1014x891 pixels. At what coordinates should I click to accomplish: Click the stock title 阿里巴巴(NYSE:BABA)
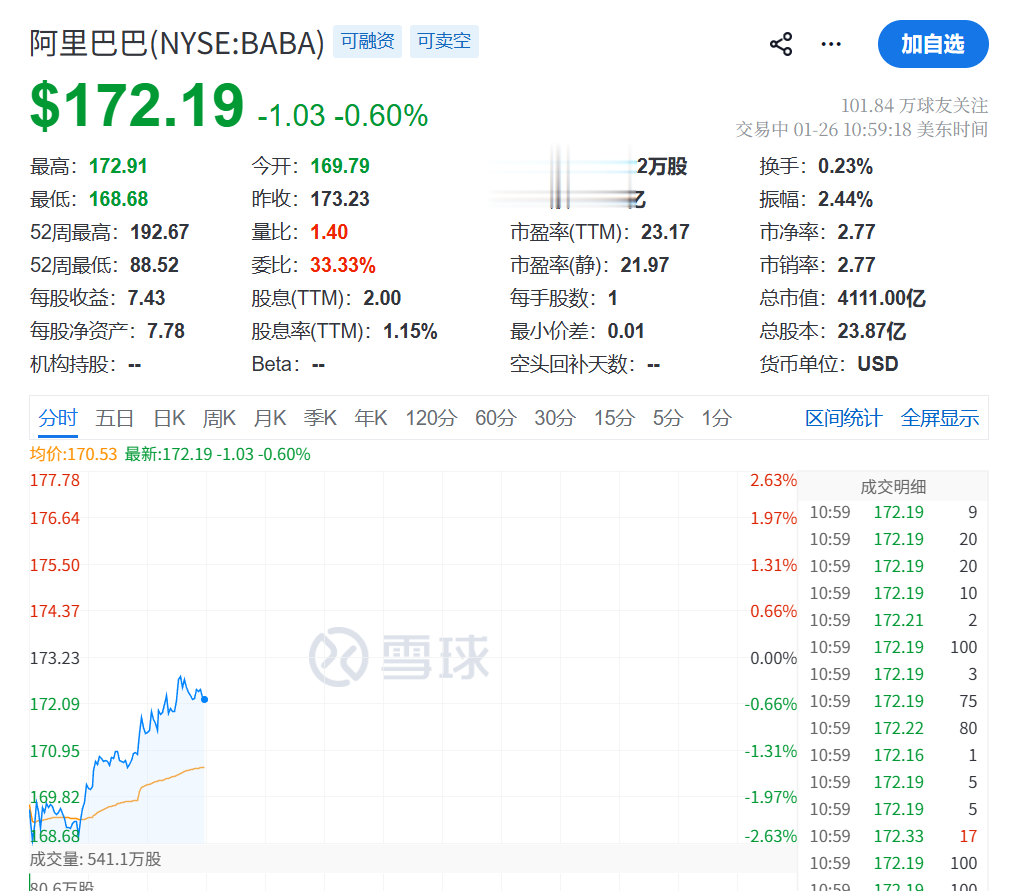click(x=177, y=43)
